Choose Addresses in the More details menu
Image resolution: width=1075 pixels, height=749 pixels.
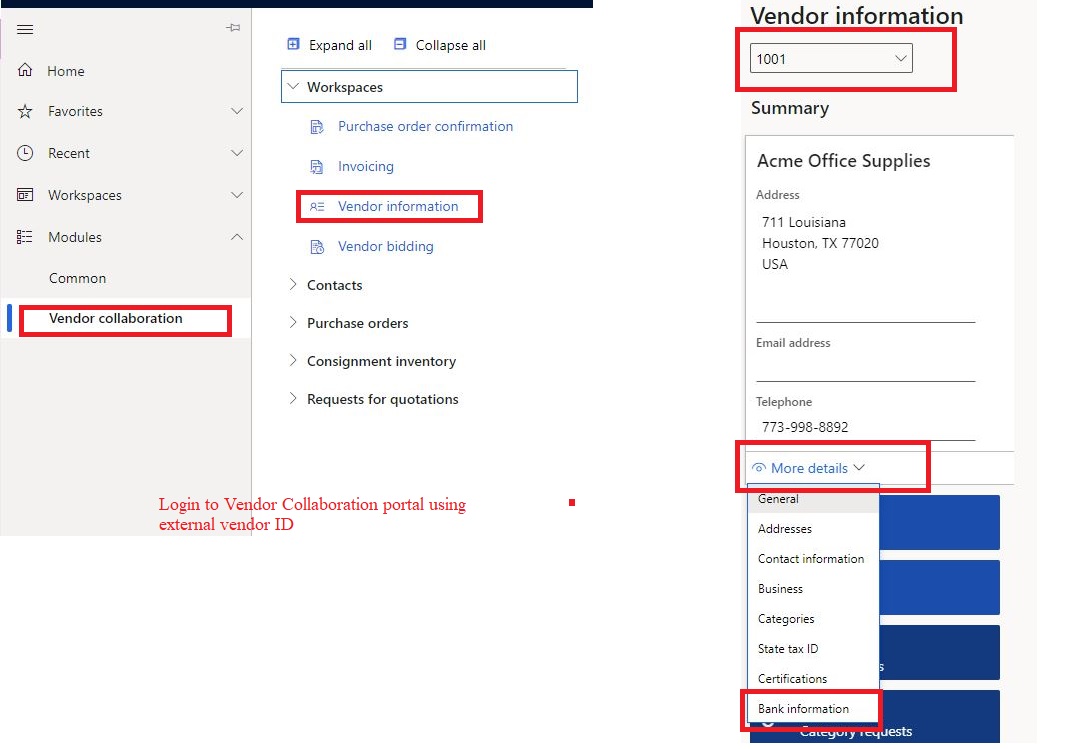[x=784, y=528]
